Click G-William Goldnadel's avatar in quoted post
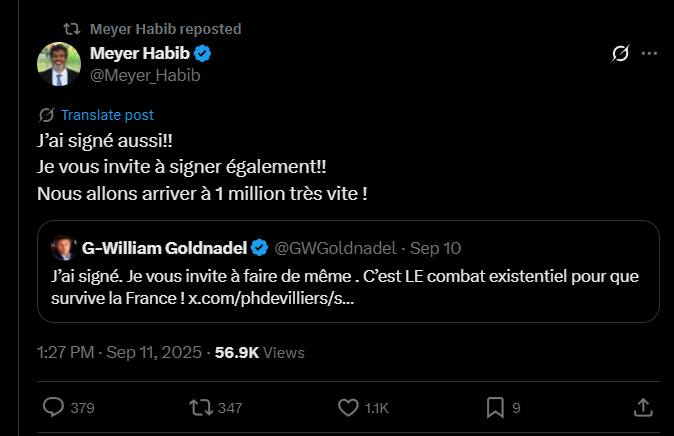This screenshot has width=674, height=436. coord(62,248)
